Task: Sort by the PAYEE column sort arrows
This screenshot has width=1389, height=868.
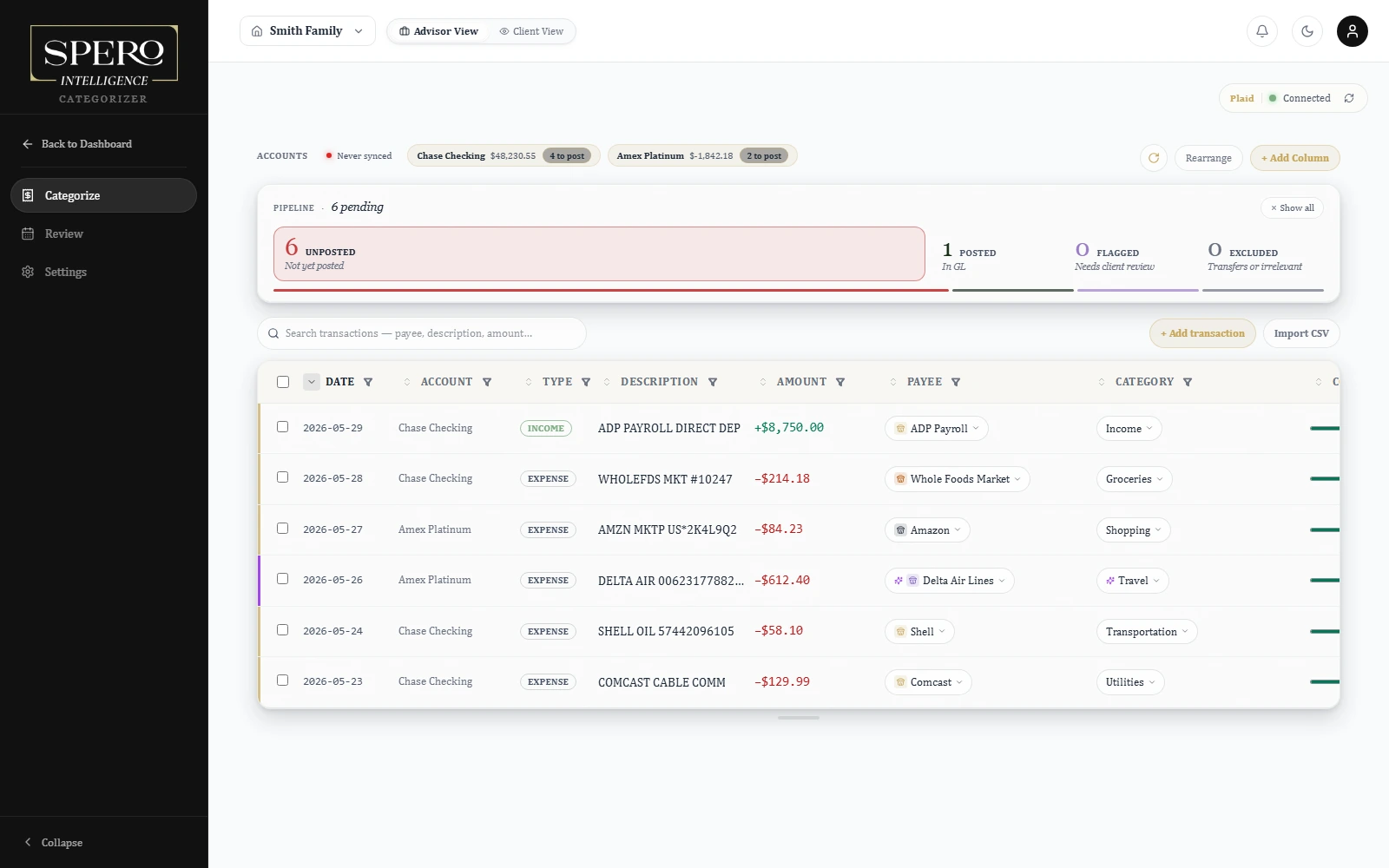Action: coord(893,382)
